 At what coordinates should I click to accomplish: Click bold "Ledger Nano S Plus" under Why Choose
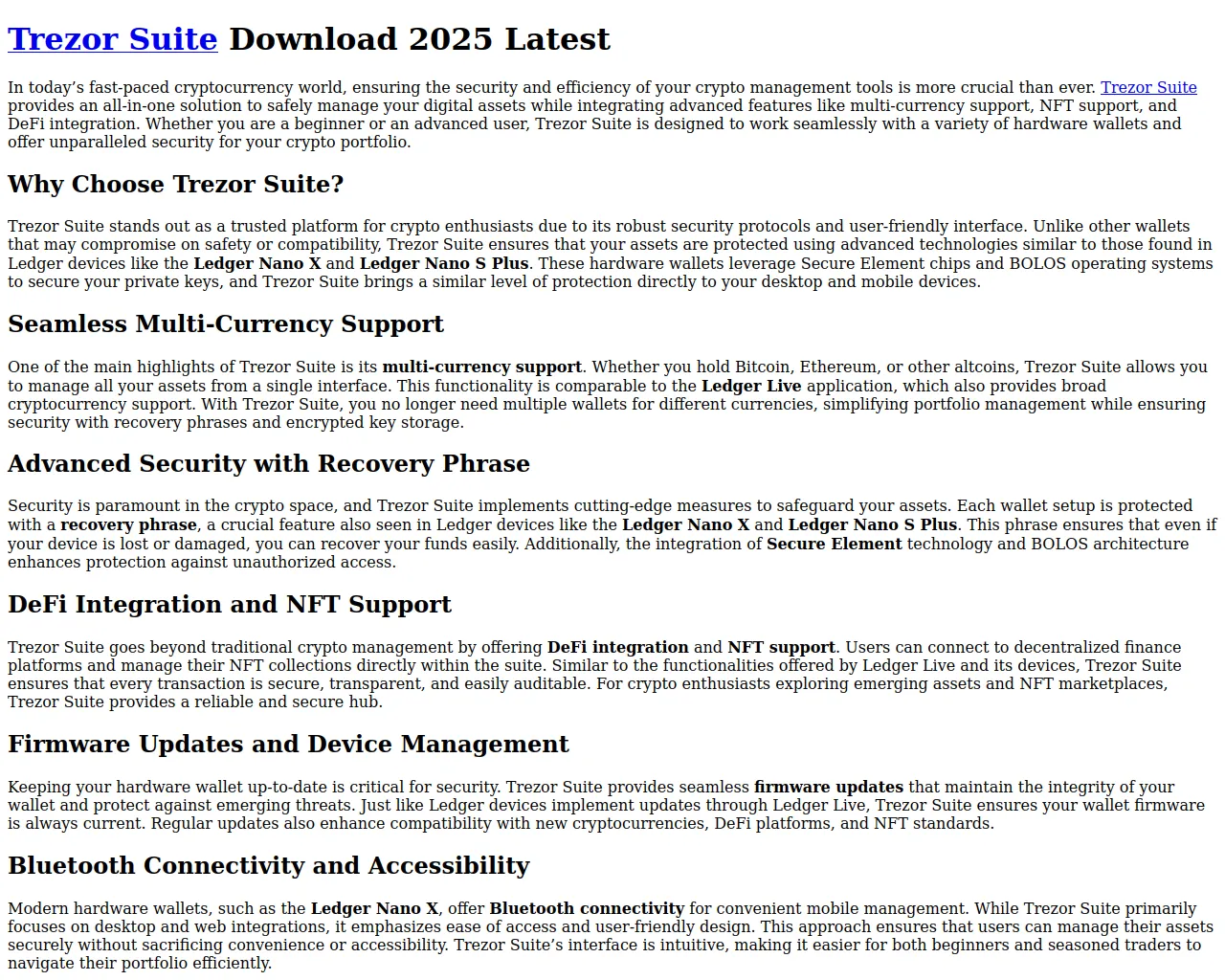point(444,263)
